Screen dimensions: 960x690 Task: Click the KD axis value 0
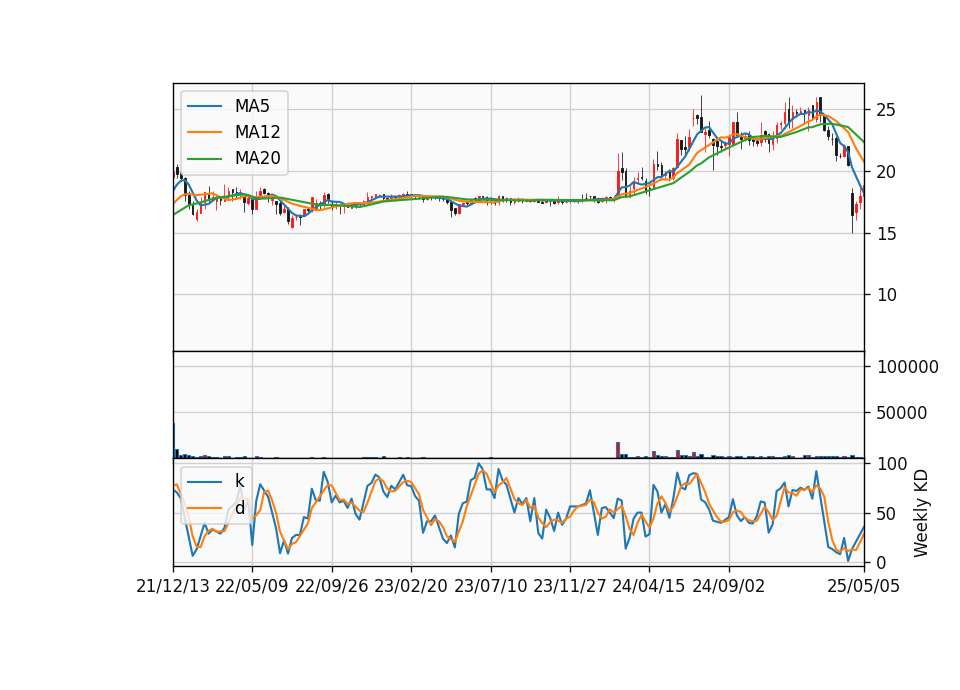coord(882,562)
